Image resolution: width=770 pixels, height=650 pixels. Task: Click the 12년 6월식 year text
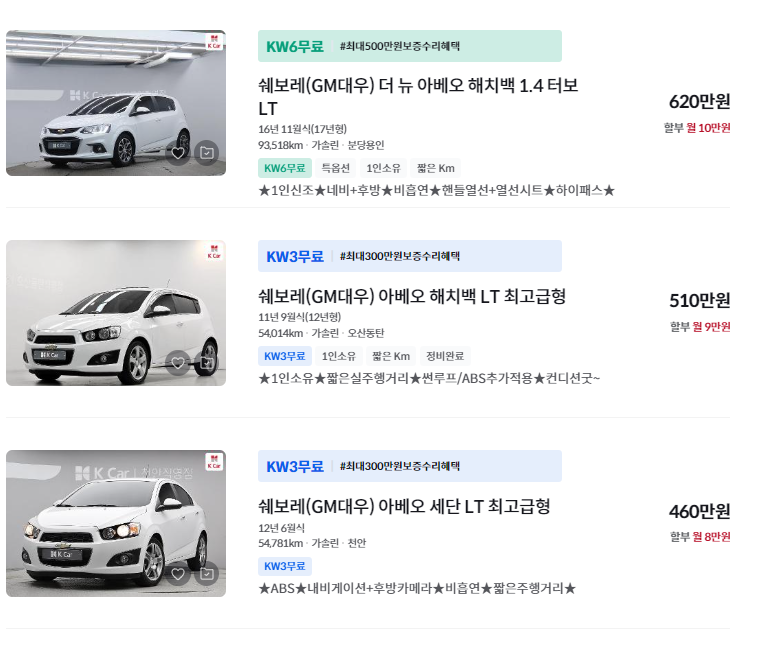coord(281,528)
